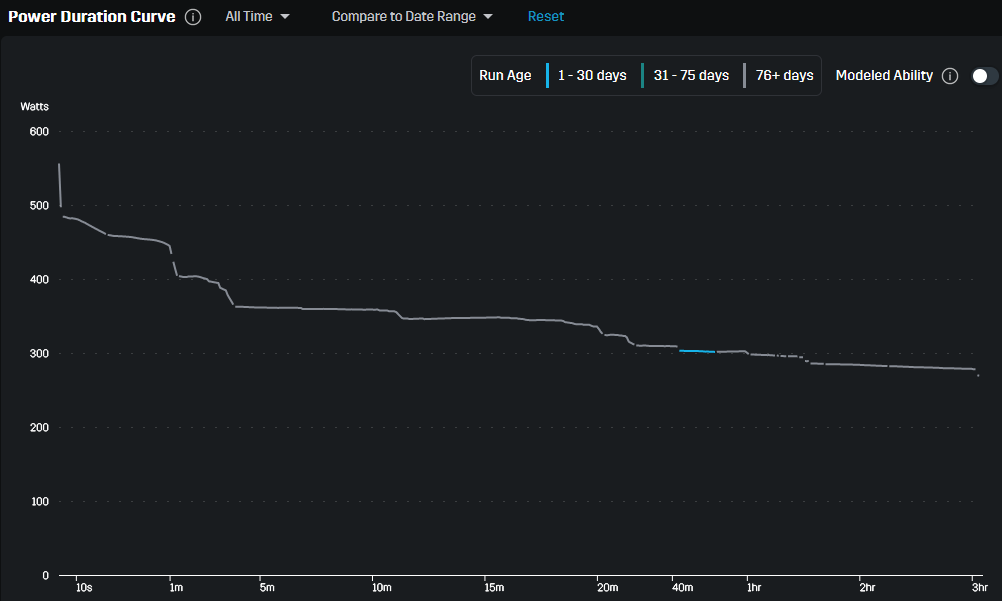Image resolution: width=1002 pixels, height=601 pixels.
Task: Click the 600 label on the Watts axis
Action: [x=39, y=131]
